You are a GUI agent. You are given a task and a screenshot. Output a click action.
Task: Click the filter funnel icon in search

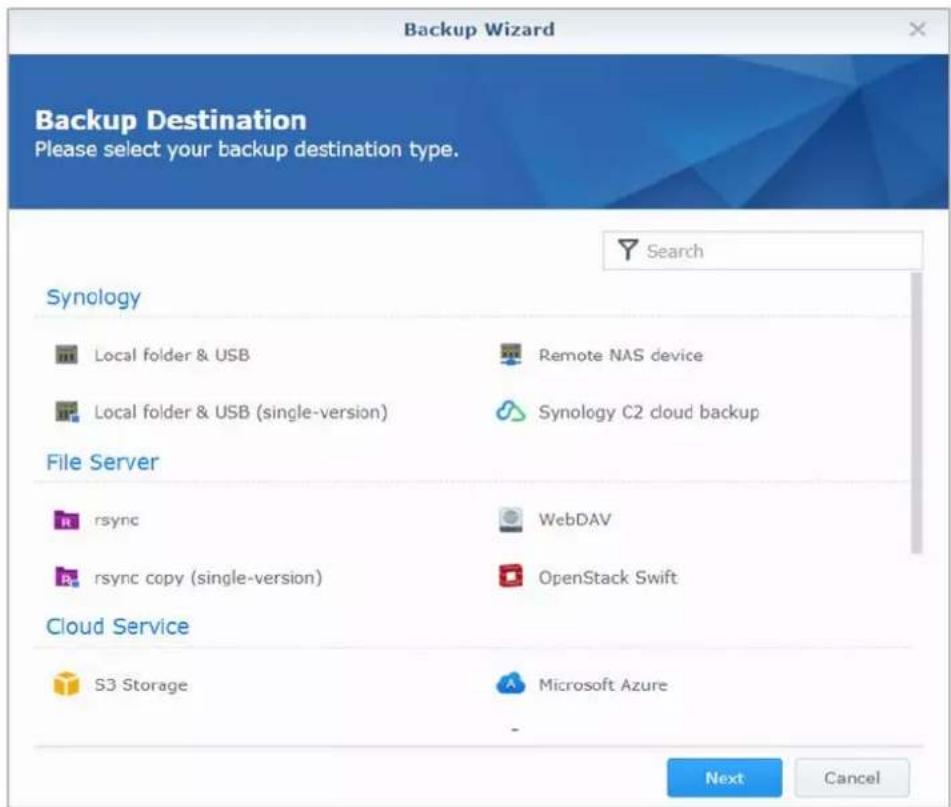(x=628, y=250)
